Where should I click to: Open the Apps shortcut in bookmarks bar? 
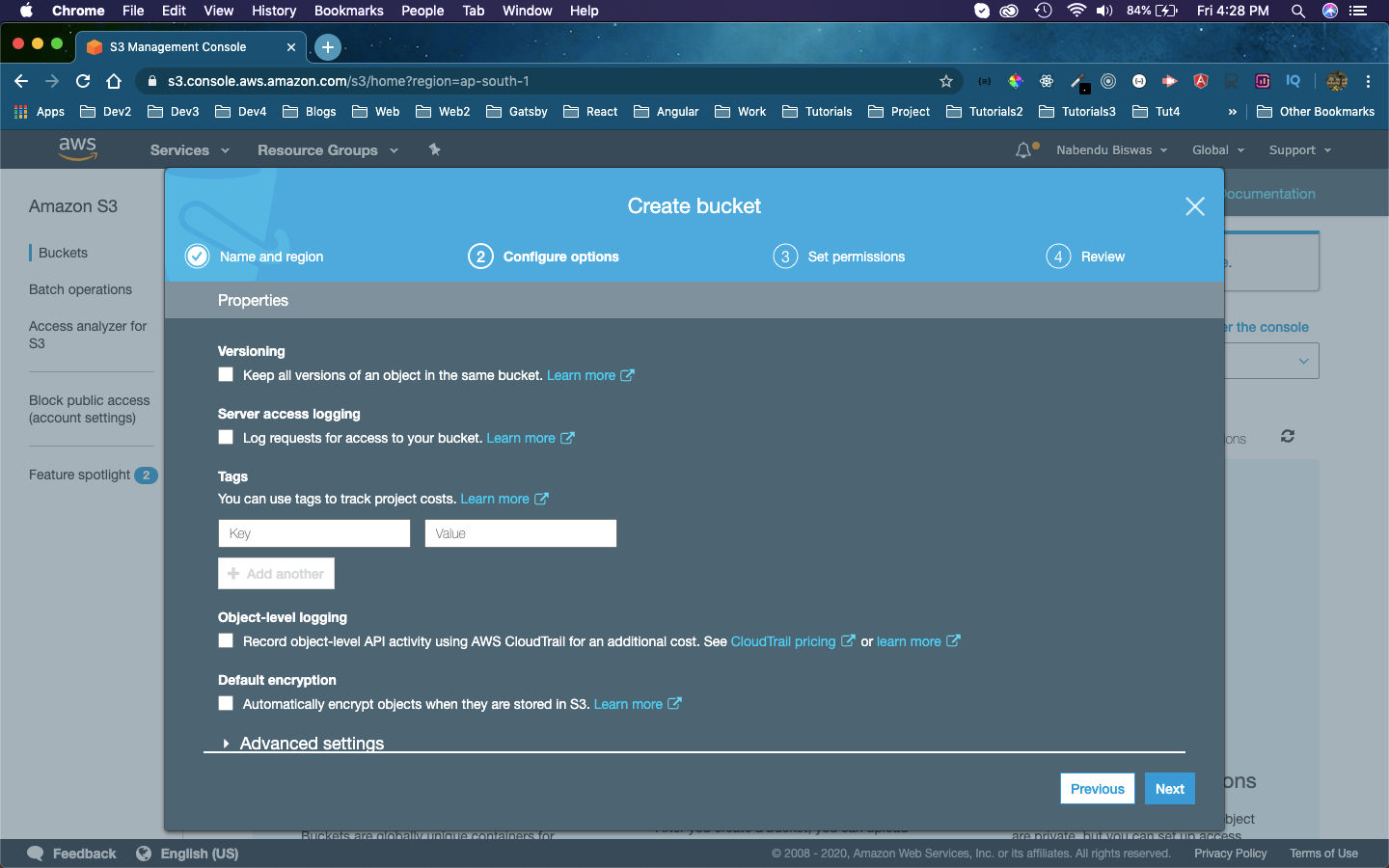coord(40,111)
